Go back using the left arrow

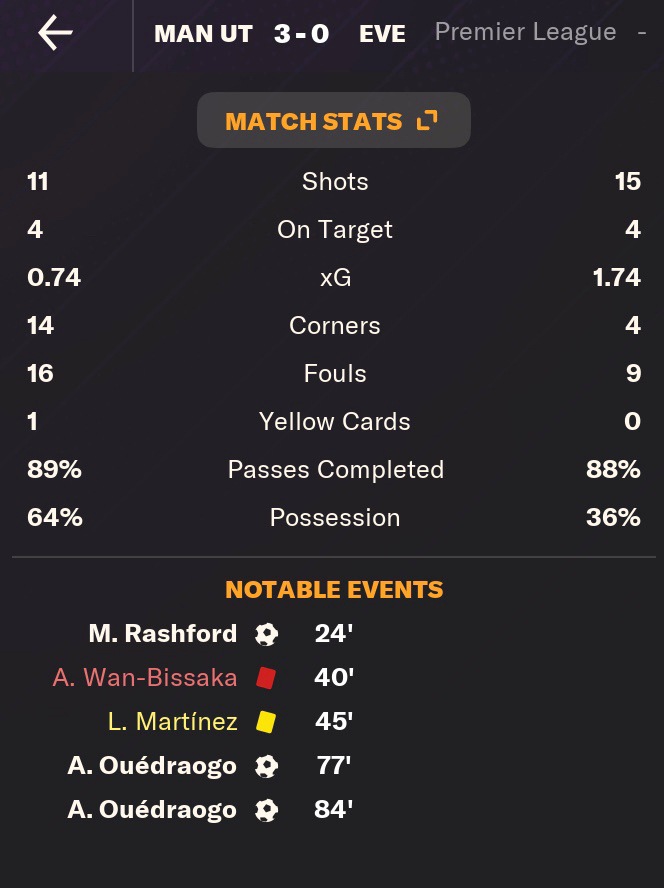pyautogui.click(x=55, y=32)
